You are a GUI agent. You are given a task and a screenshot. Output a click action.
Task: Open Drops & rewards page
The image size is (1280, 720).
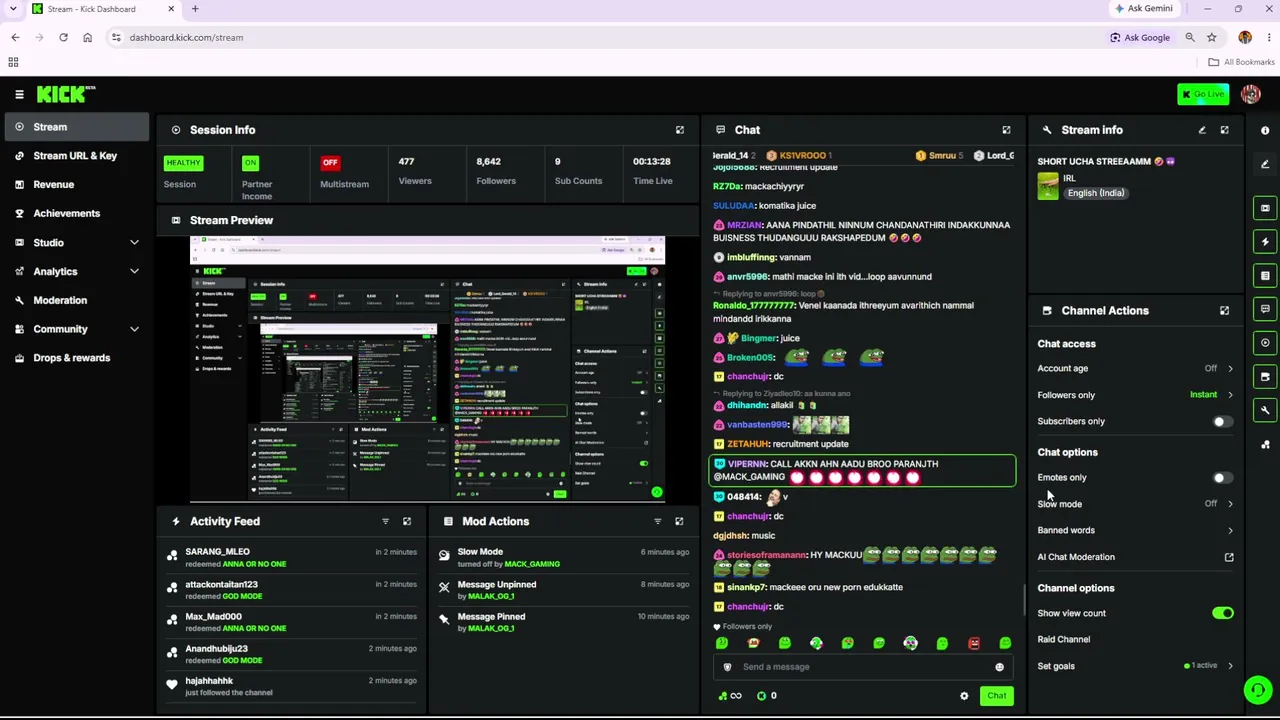[75, 358]
